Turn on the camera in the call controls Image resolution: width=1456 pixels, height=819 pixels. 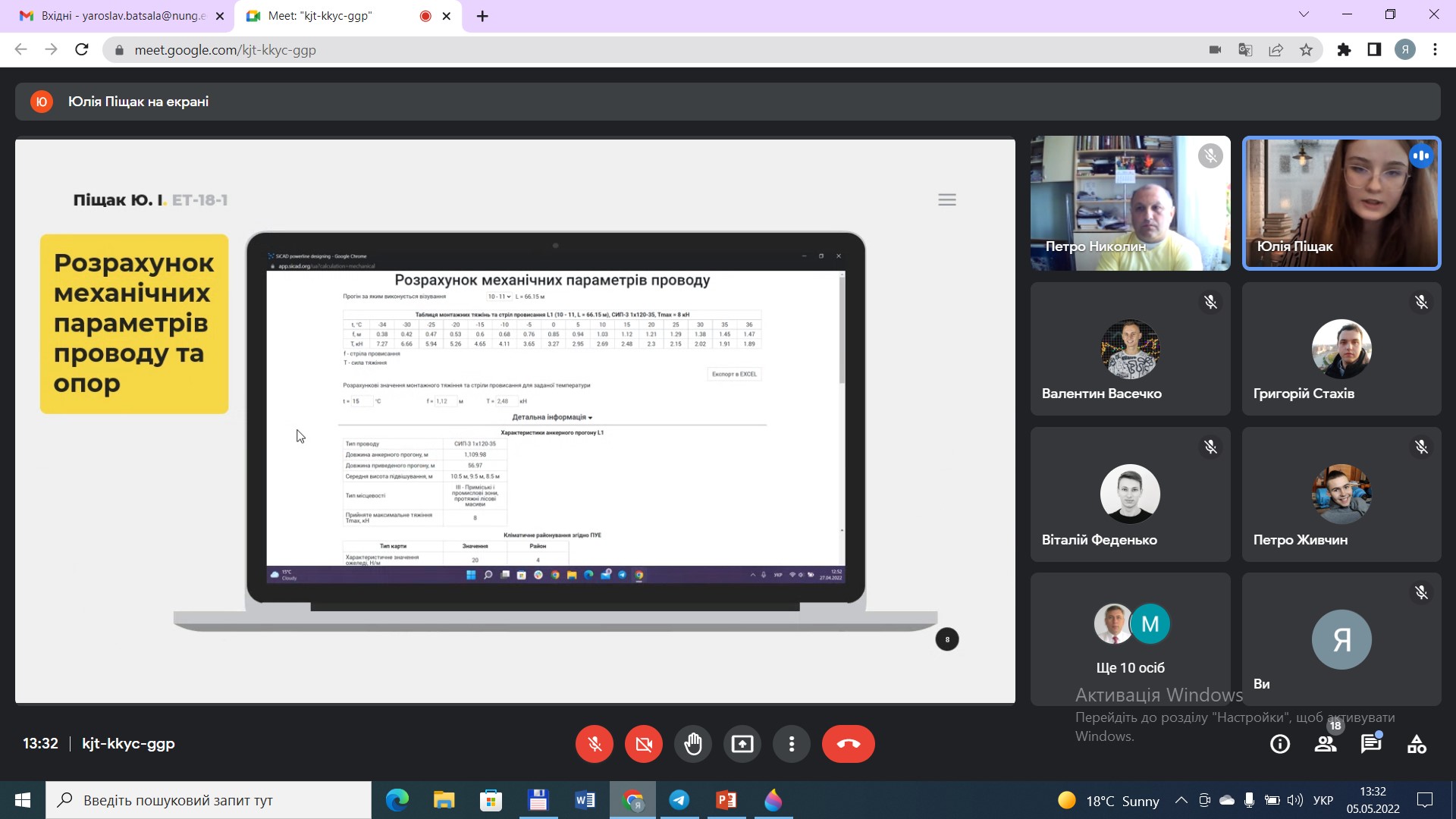click(x=643, y=744)
